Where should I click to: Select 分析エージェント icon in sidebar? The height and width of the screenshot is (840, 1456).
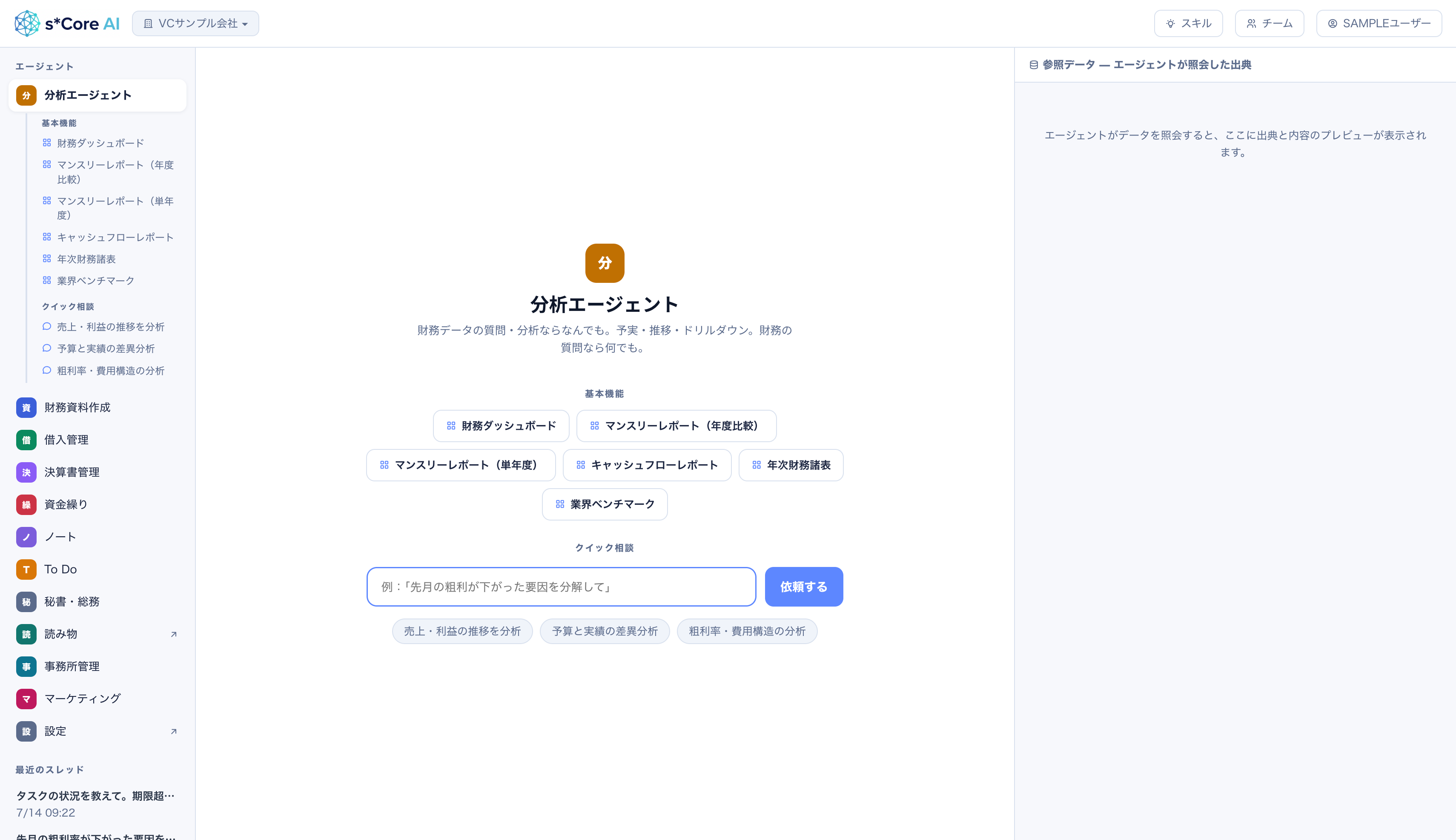(x=26, y=95)
